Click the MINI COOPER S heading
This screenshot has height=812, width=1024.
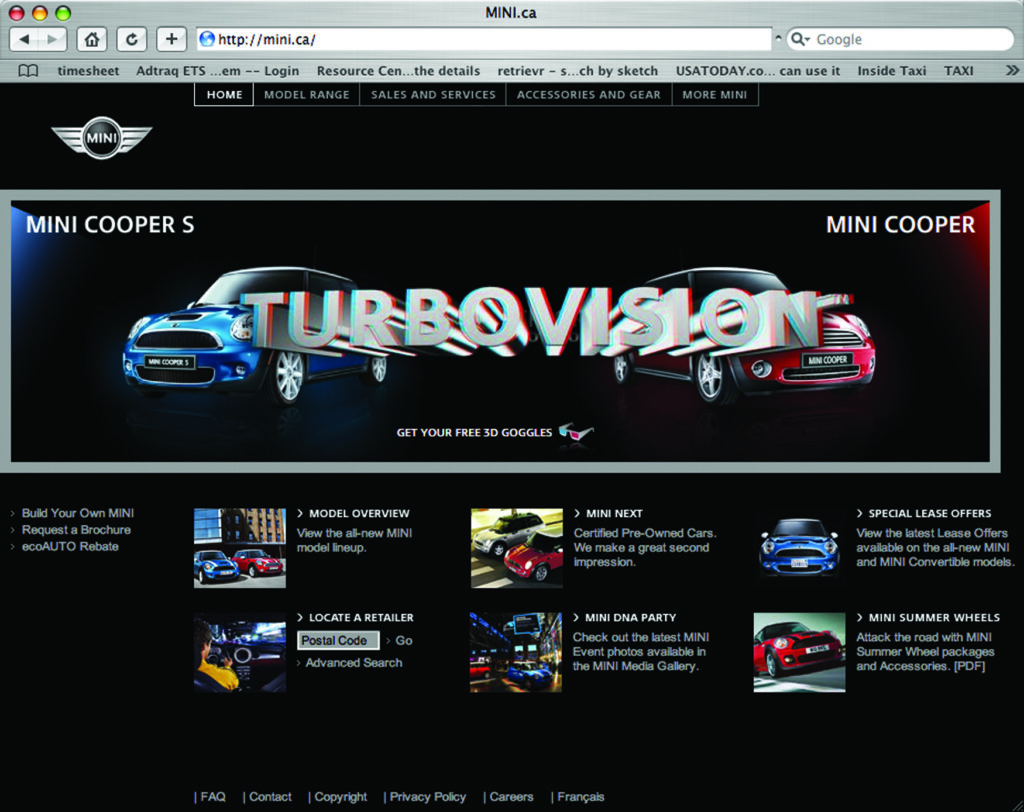110,225
